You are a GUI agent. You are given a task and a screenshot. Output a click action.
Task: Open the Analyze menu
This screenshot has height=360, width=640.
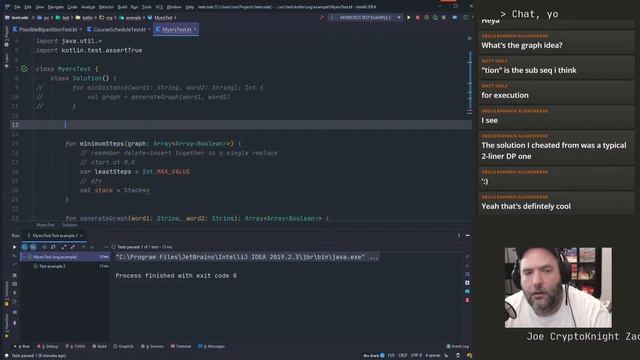[x=88, y=7]
